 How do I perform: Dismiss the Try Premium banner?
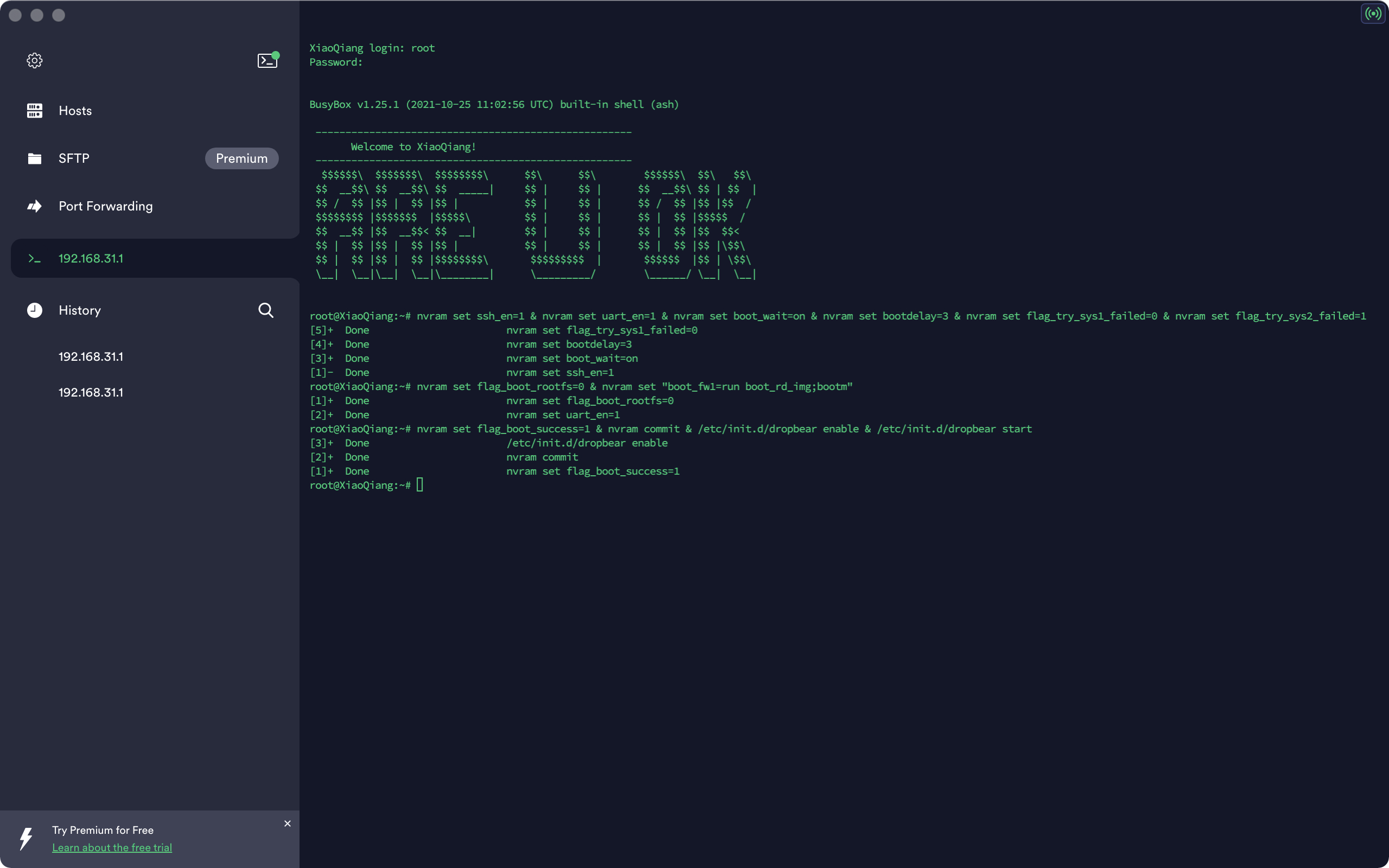(x=288, y=824)
